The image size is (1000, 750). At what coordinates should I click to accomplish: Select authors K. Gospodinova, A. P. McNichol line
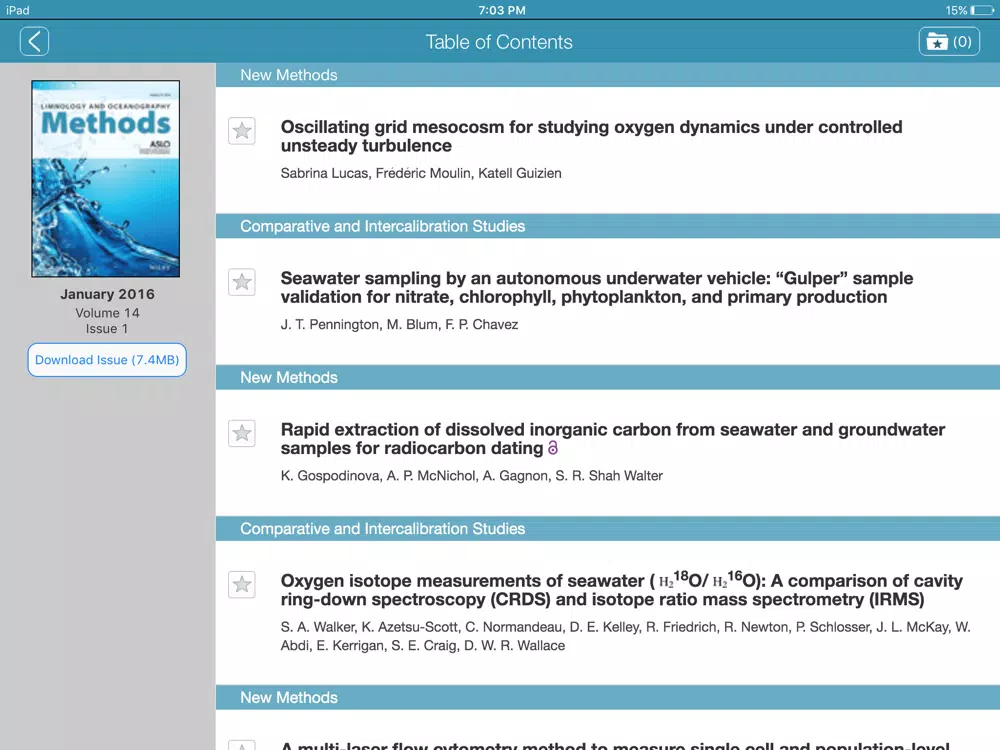point(471,476)
